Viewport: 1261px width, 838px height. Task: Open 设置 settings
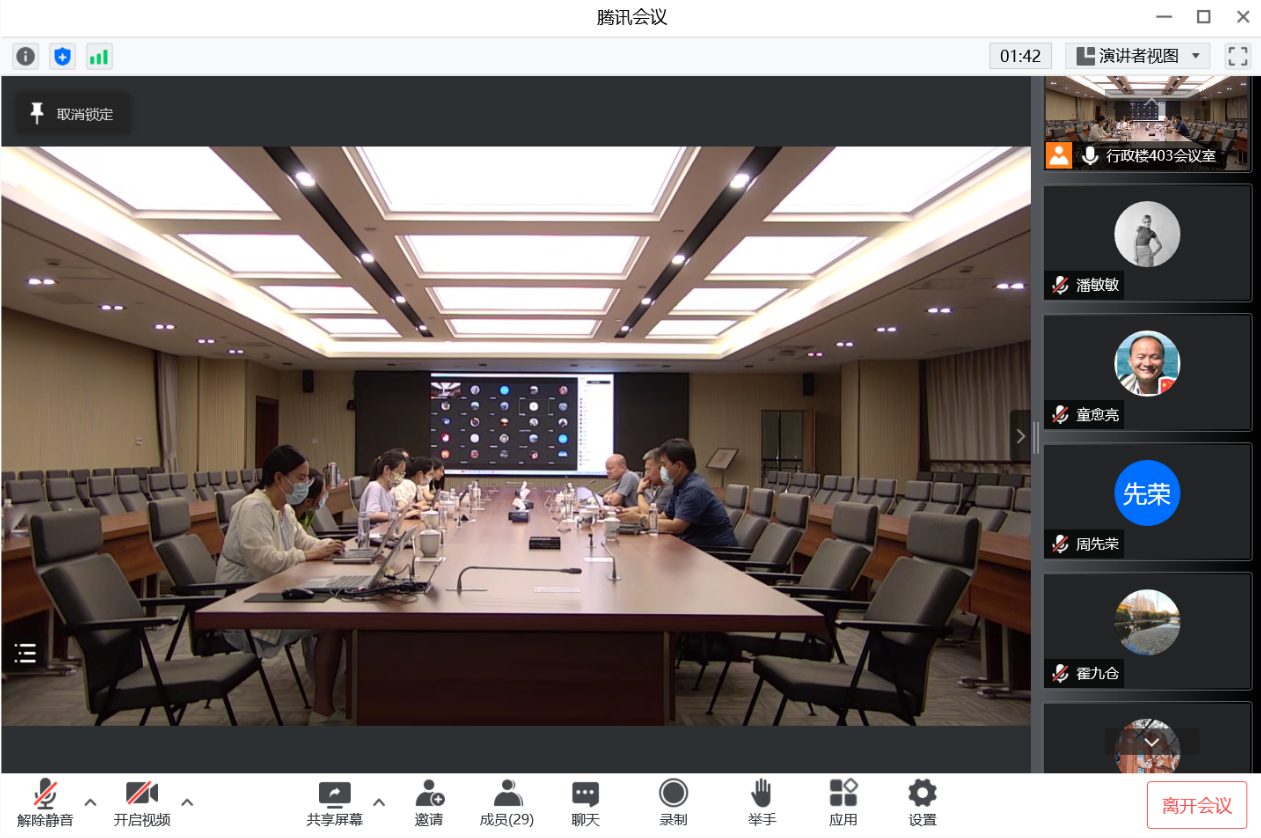point(922,804)
